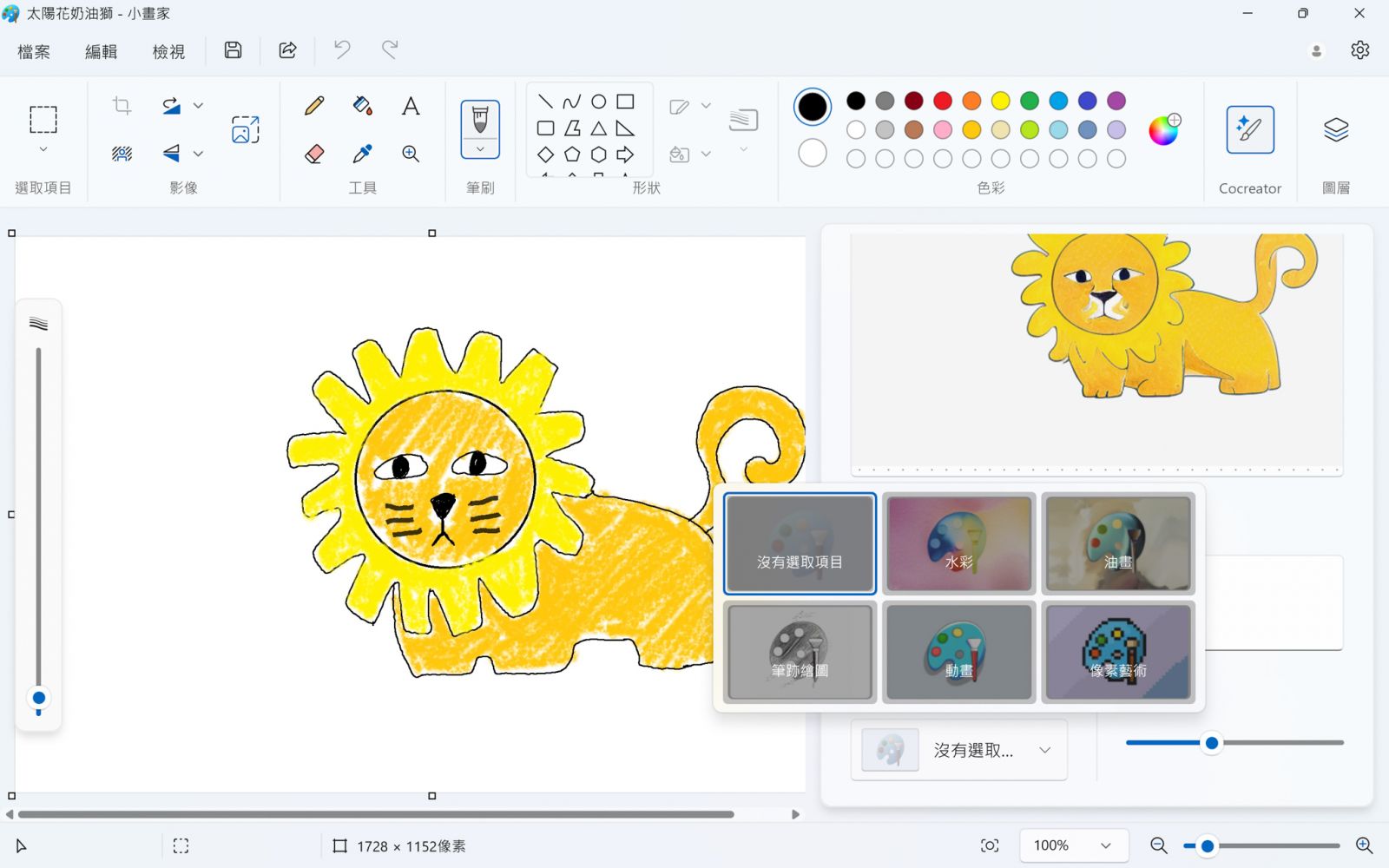Click the remove background icon
1389x868 pixels.
(122, 154)
